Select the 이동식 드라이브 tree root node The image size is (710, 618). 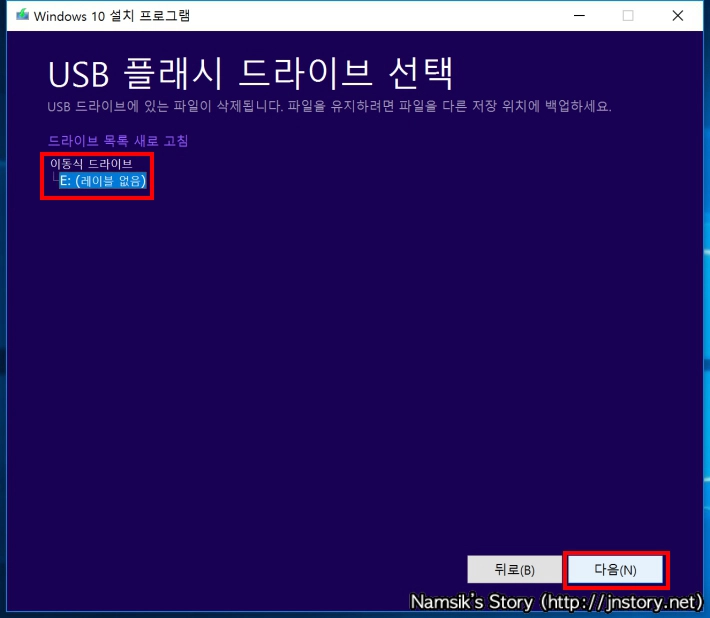point(91,164)
